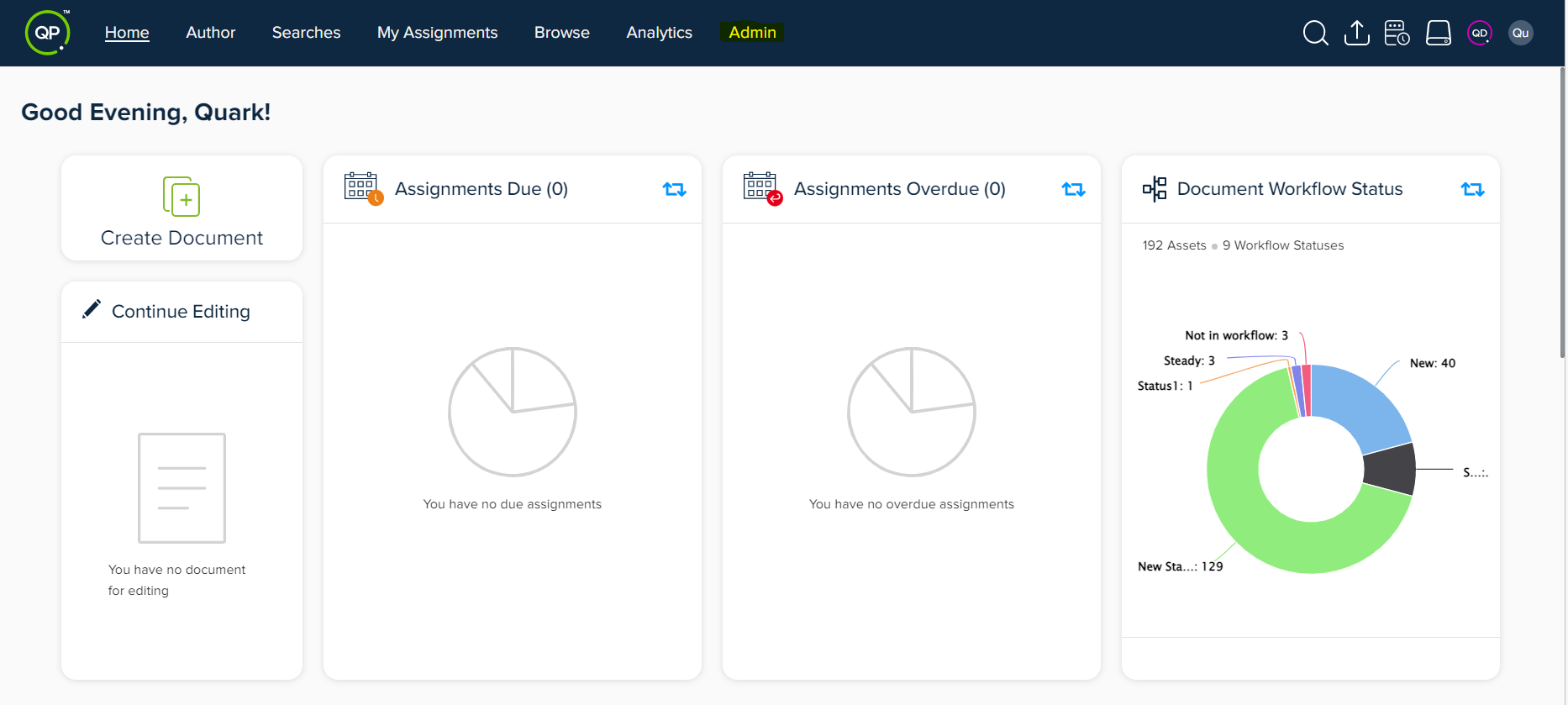Click 'You have no overdue assignments' text
Screen dimensions: 1568x705
click(x=912, y=504)
